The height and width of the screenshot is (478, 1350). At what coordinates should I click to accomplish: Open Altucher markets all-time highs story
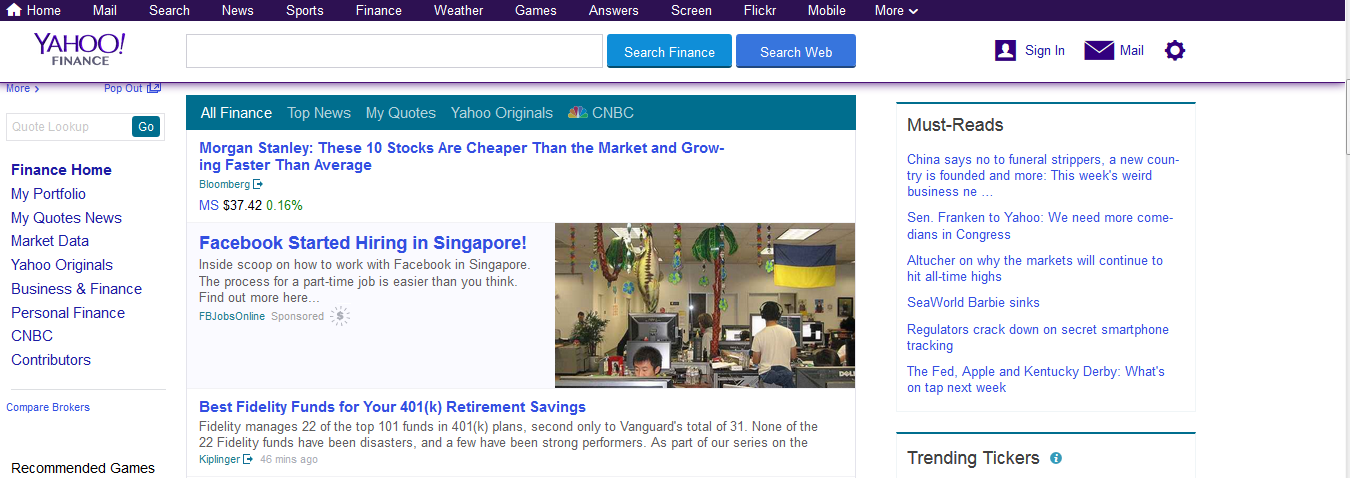click(x=1035, y=268)
